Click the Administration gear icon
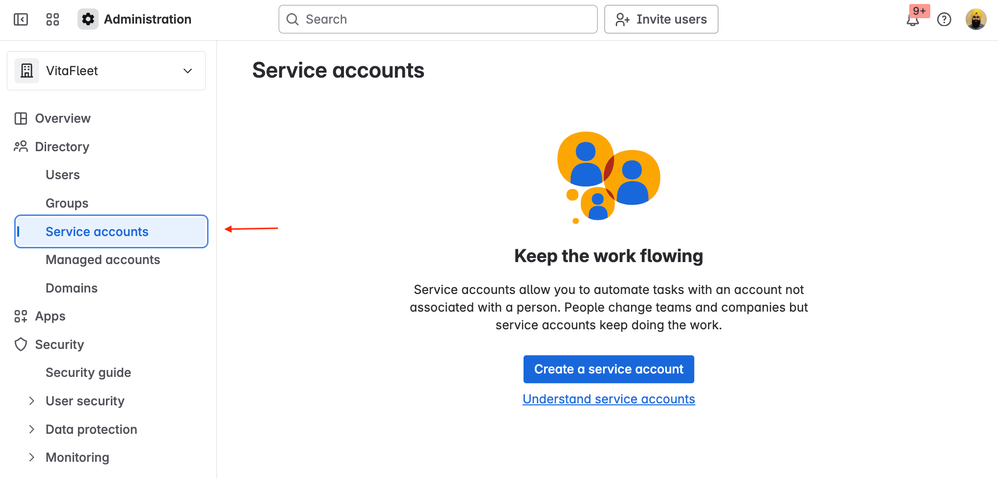 click(88, 19)
